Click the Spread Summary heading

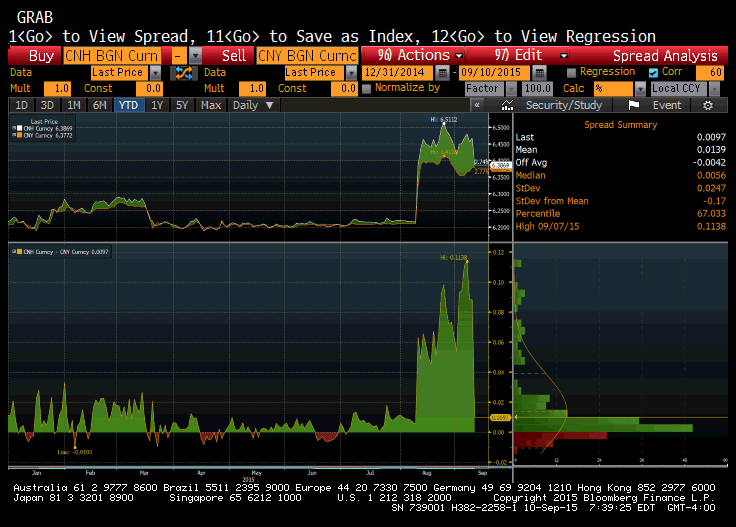620,125
